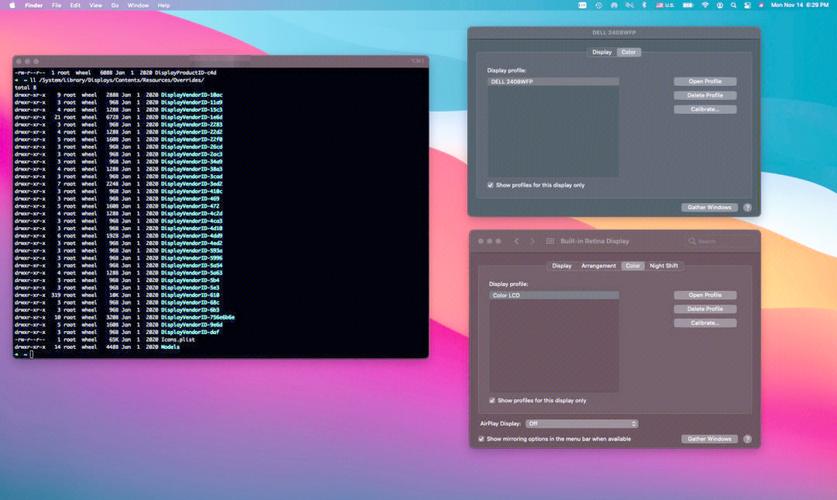Screen dimensions: 837x500
Task: Click show-all grid icon in Built-in Retina Display
Action: pos(549,241)
